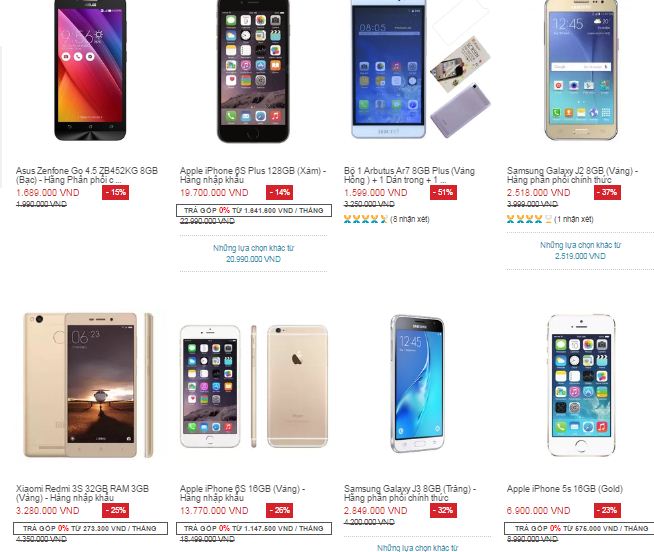Click the Samsung Galaxy J3 white image
This screenshot has width=654, height=552.
tap(417, 384)
